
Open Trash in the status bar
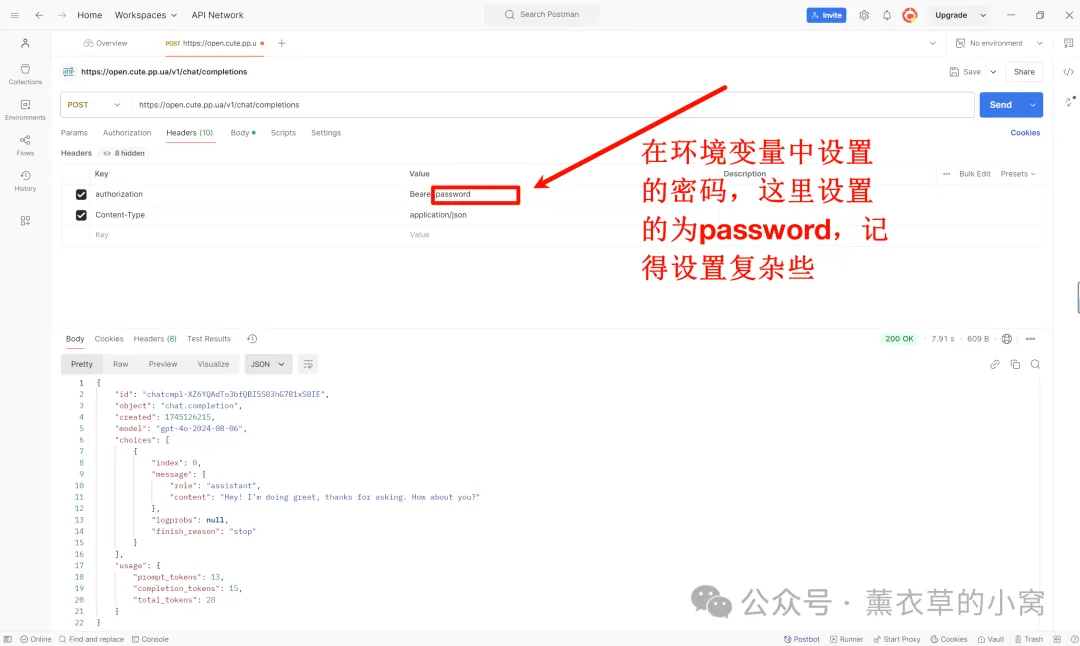click(1028, 639)
